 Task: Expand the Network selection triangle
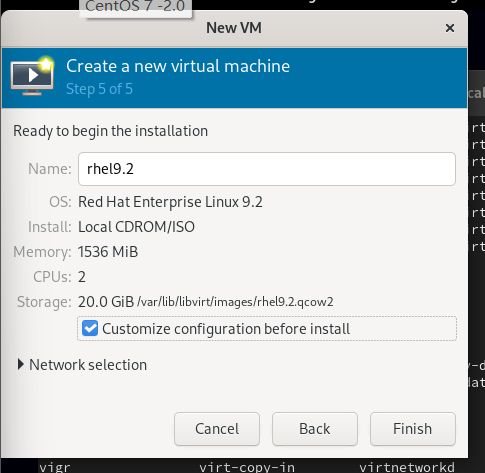(21, 365)
